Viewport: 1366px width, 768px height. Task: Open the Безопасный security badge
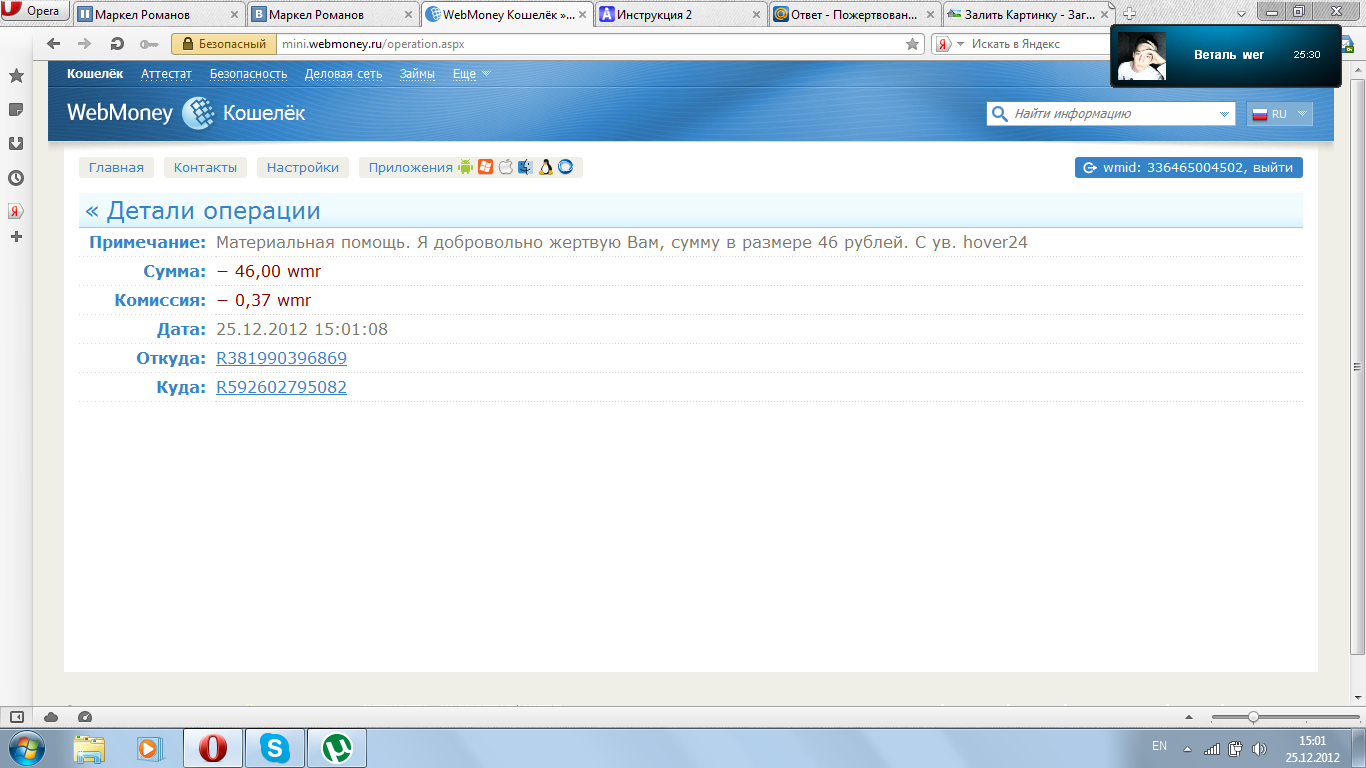224,44
